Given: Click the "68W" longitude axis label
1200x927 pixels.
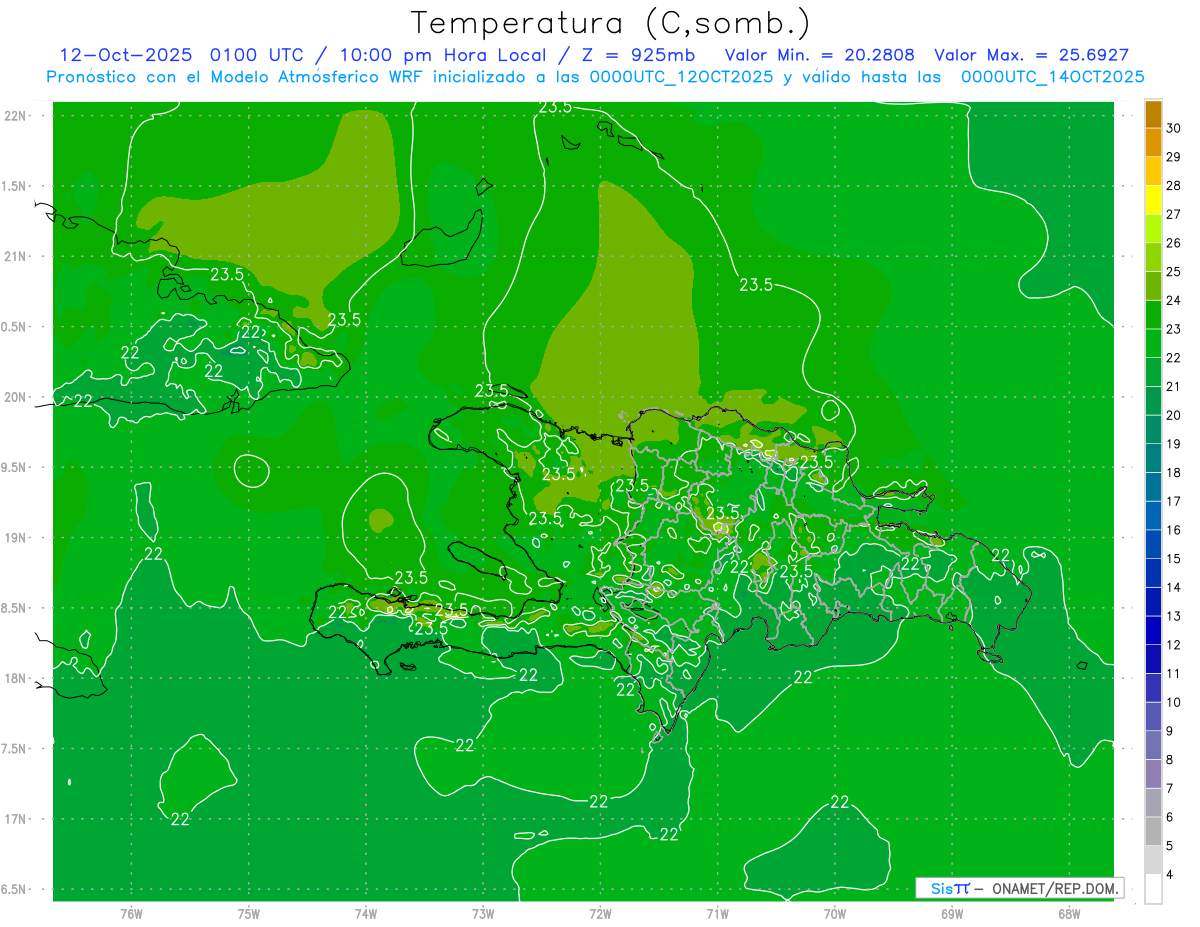Looking at the screenshot, I should click(1068, 913).
